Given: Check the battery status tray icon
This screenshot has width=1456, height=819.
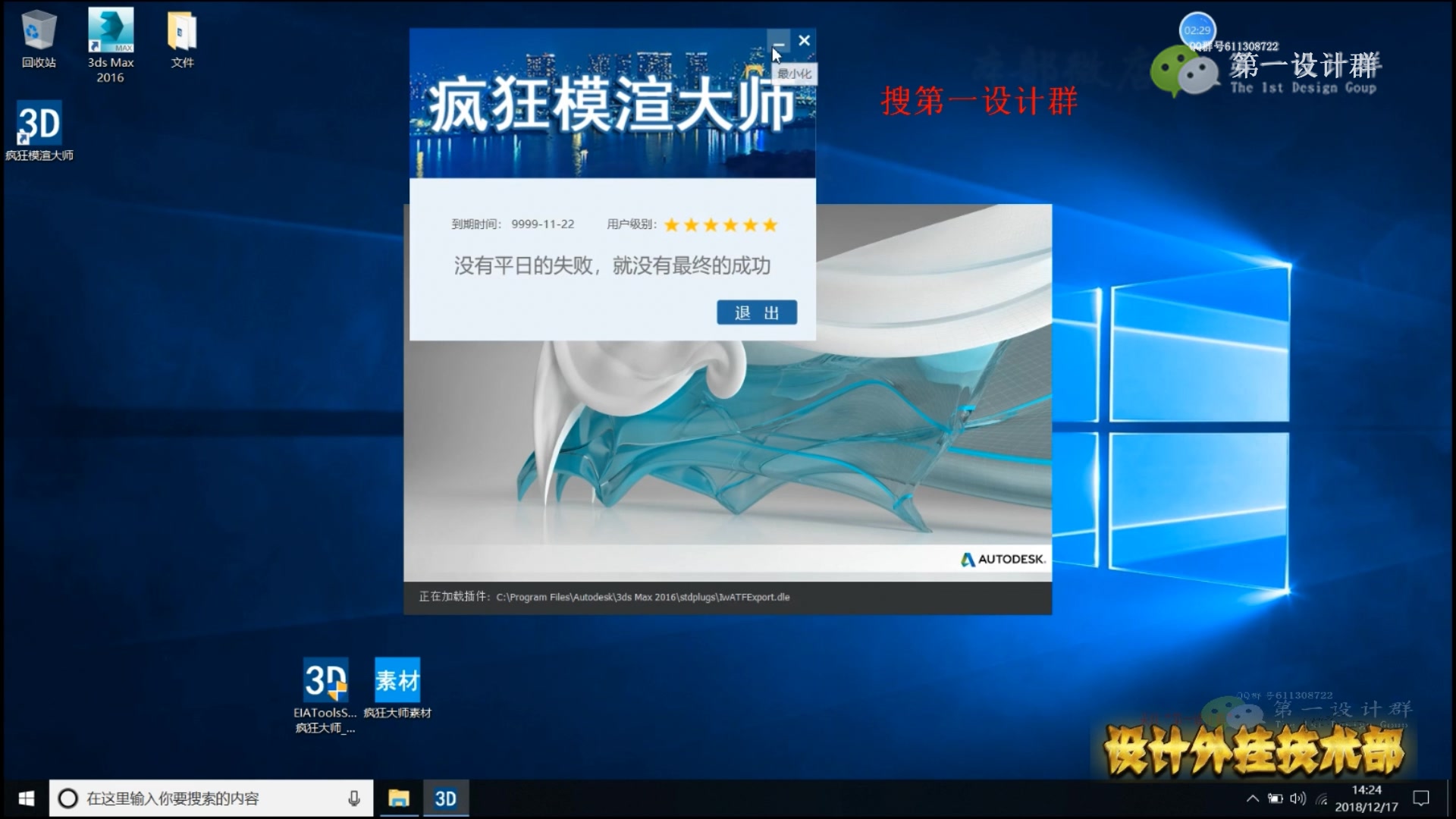Looking at the screenshot, I should [x=1276, y=799].
